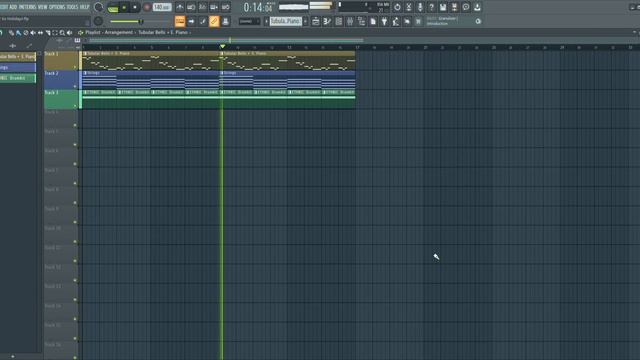This screenshot has width=640, height=360.
Task: Toggle wait for input to start
Action: 191,7
